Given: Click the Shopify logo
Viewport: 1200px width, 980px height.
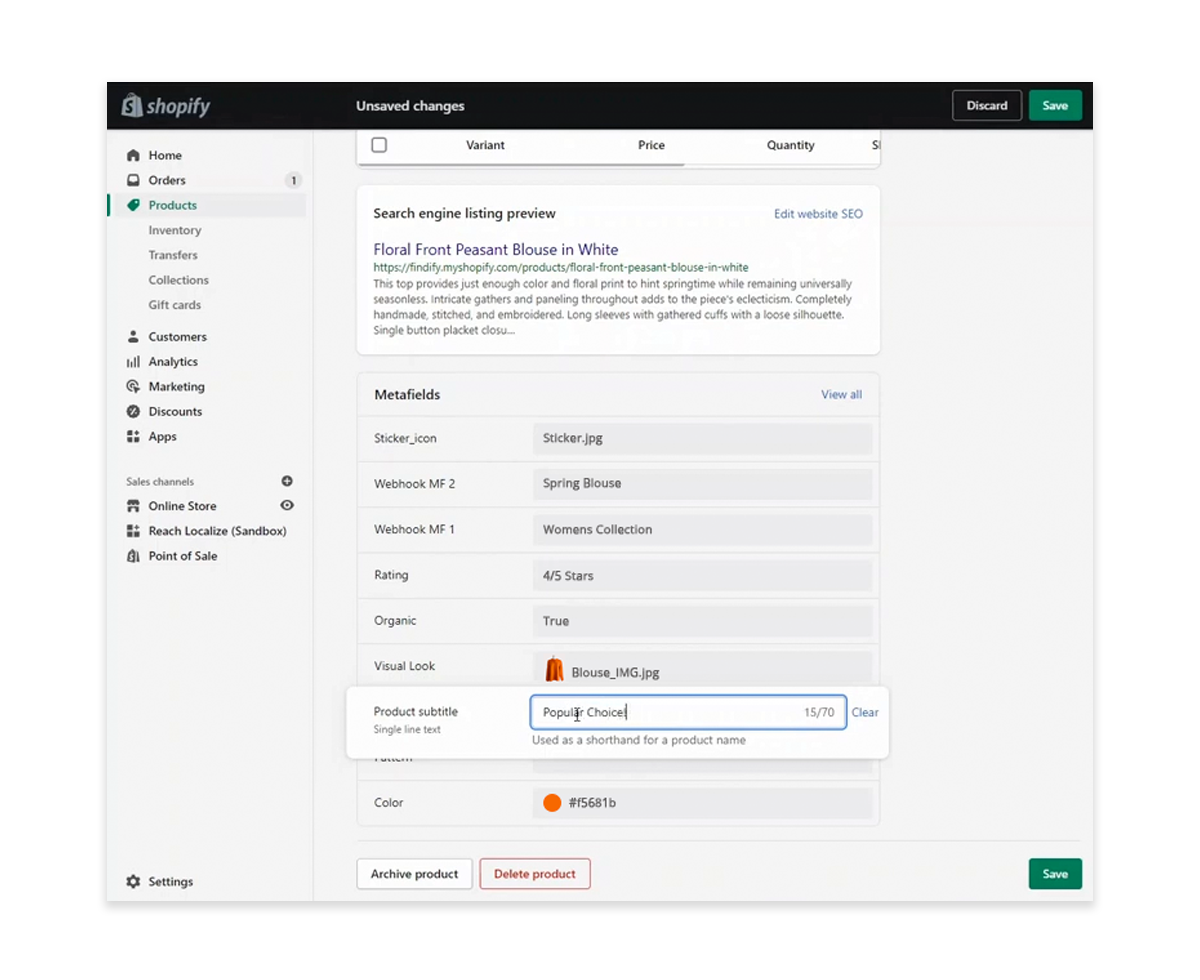Looking at the screenshot, I should pos(166,106).
